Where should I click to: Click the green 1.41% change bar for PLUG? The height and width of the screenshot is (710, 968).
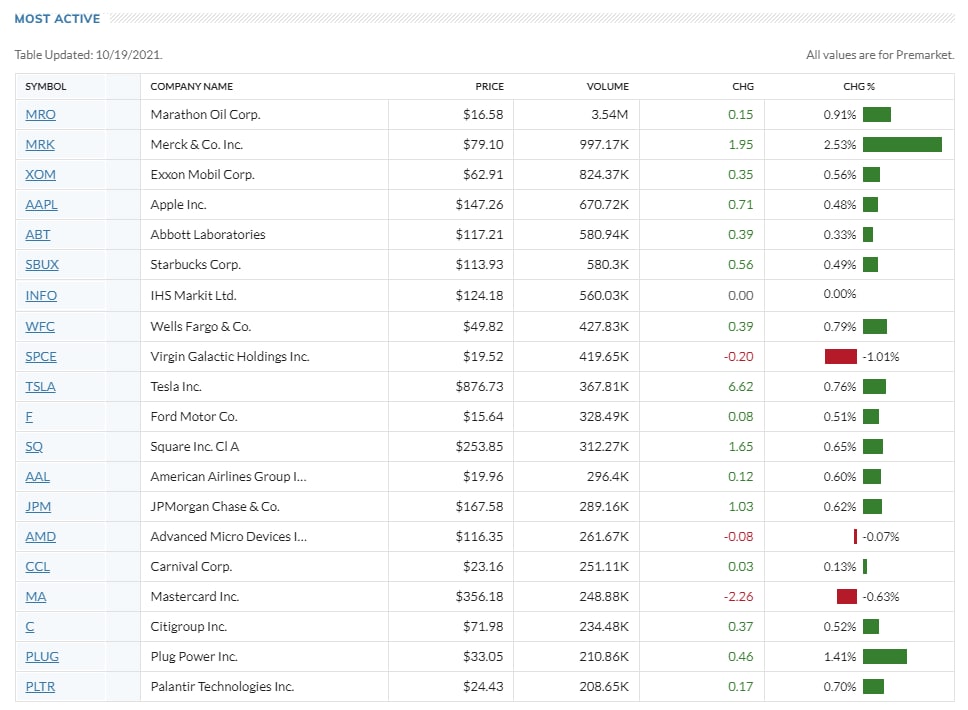(885, 657)
